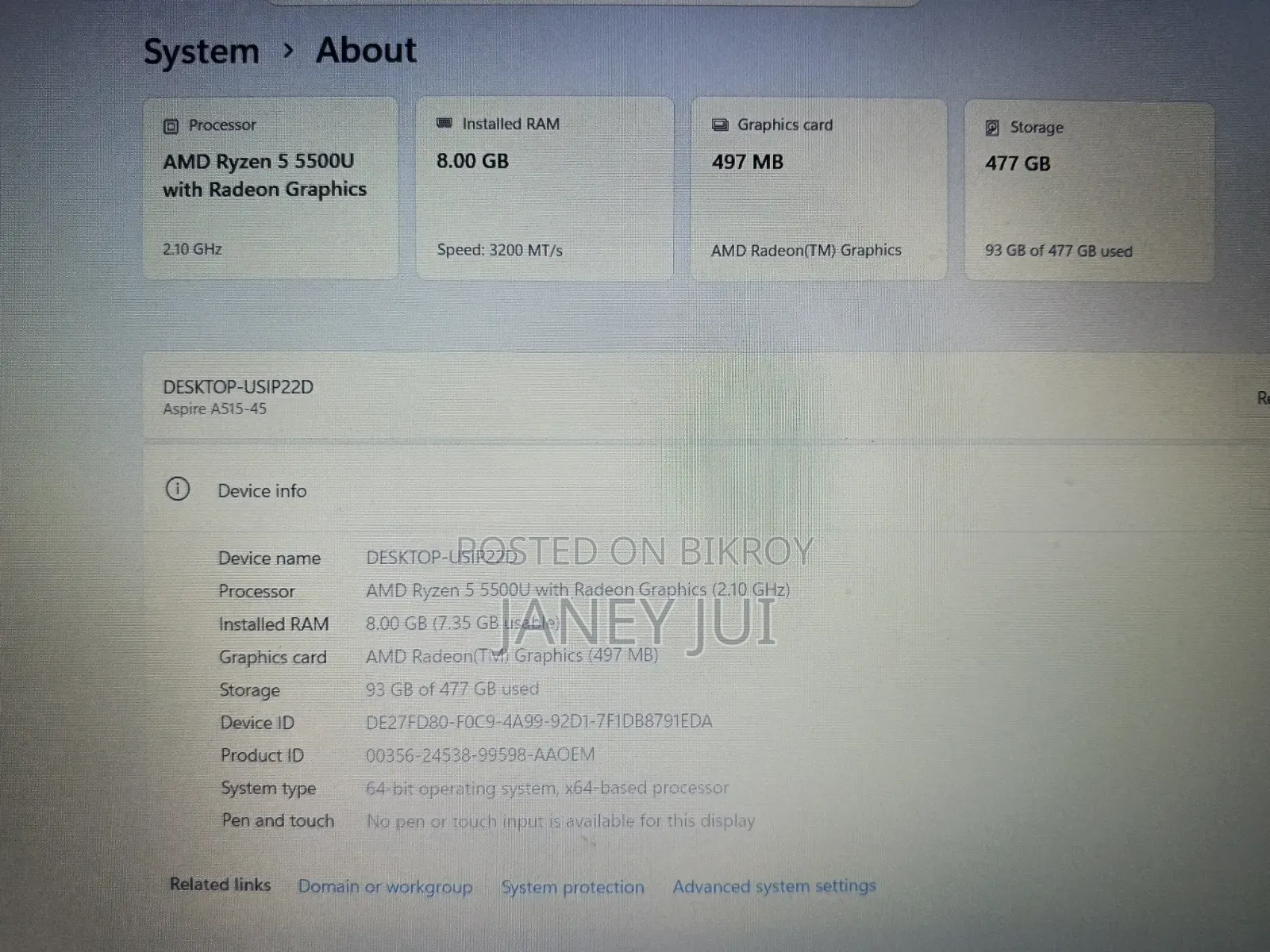This screenshot has width=1270, height=952.
Task: Click the Device info circle icon
Action: tap(177, 489)
